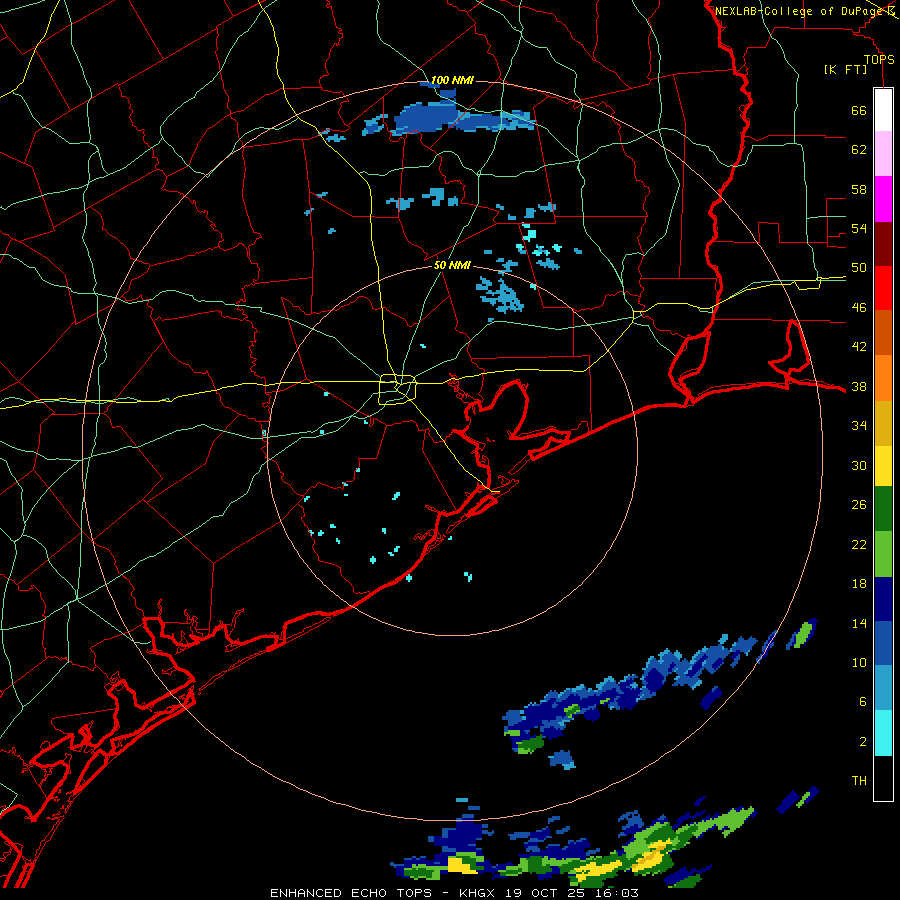
Task: Click the 10 value on the scale
Action: coord(859,662)
